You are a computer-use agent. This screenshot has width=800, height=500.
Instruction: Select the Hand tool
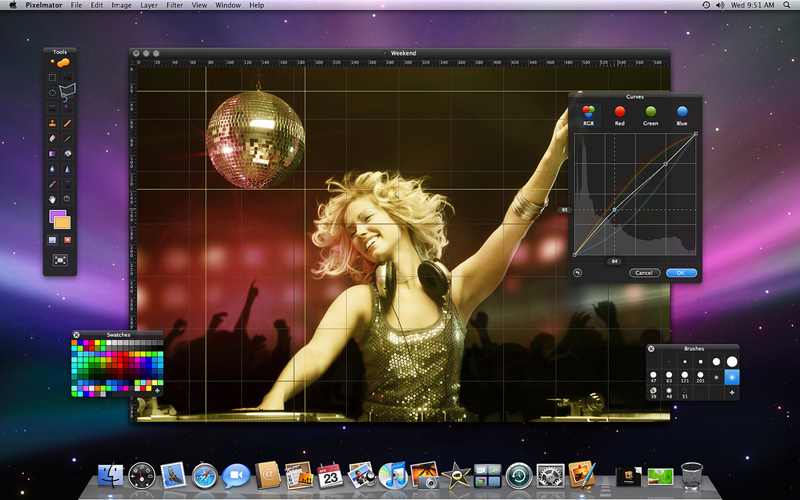pyautogui.click(x=53, y=199)
